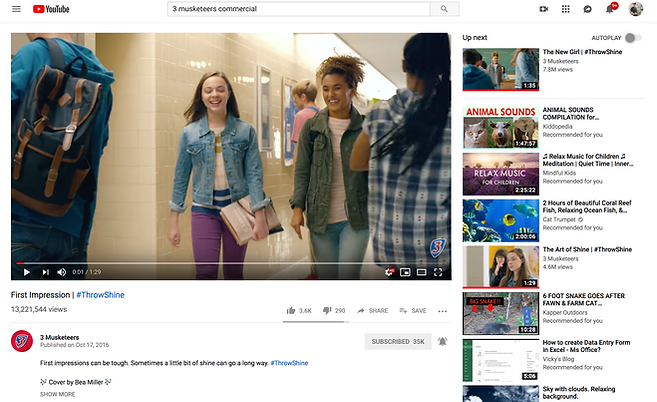Enable theater mode
Image resolution: width=657 pixels, height=402 pixels.
click(422, 272)
